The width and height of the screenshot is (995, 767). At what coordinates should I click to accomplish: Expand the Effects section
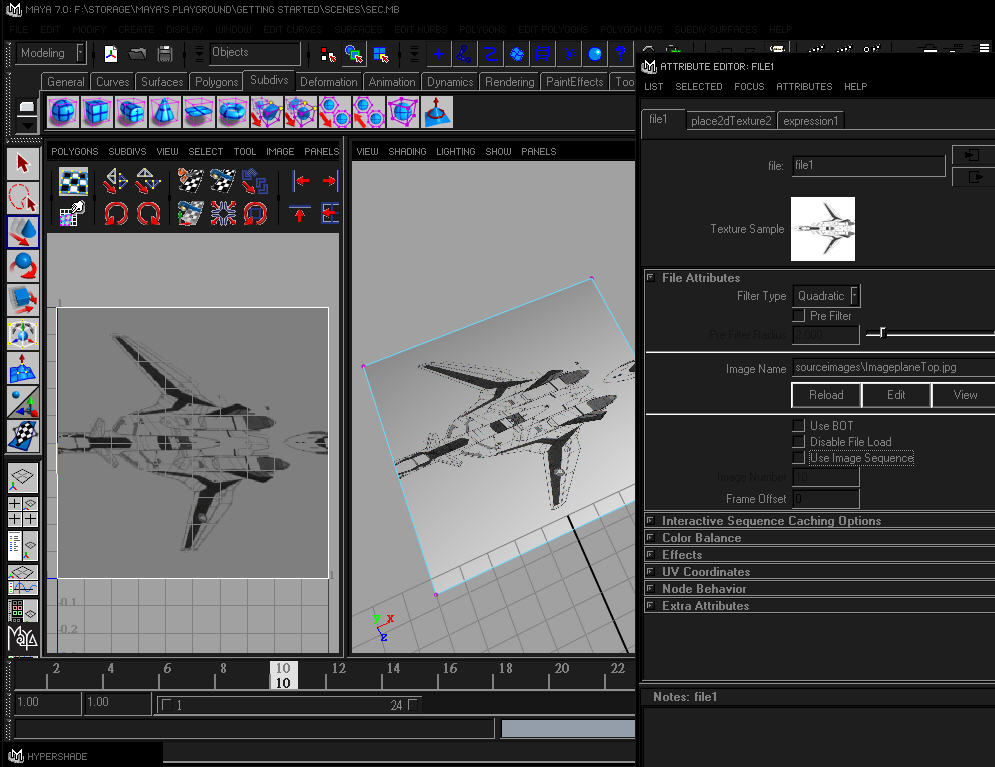pos(650,554)
